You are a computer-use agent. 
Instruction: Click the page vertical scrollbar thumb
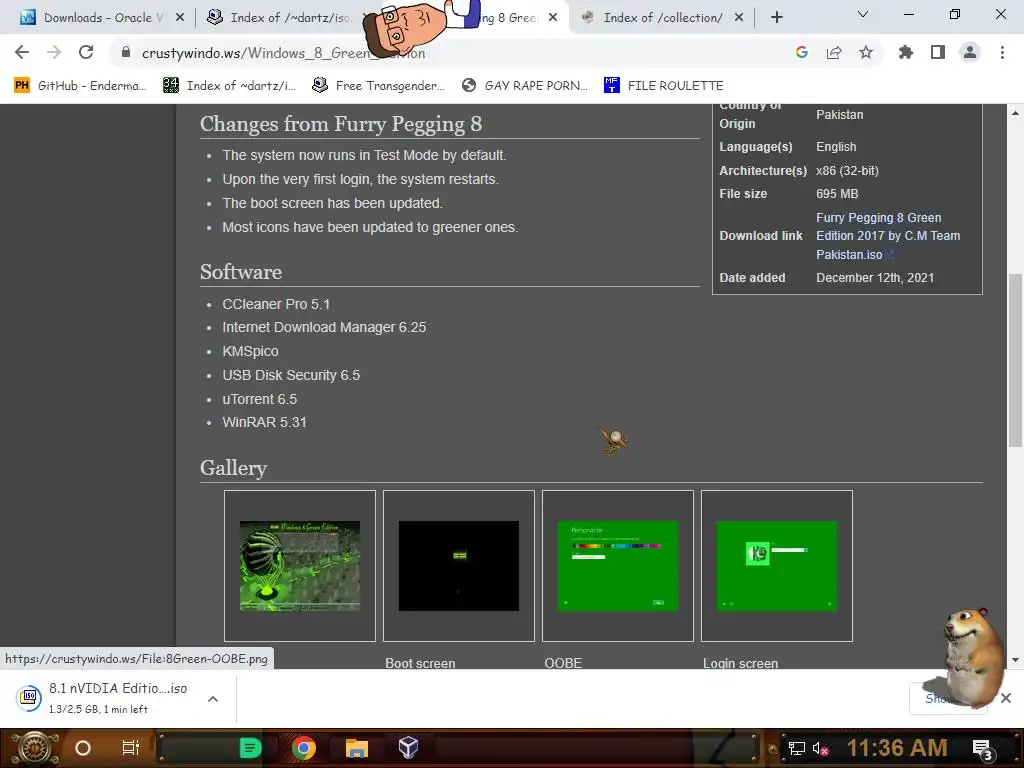(x=1015, y=359)
